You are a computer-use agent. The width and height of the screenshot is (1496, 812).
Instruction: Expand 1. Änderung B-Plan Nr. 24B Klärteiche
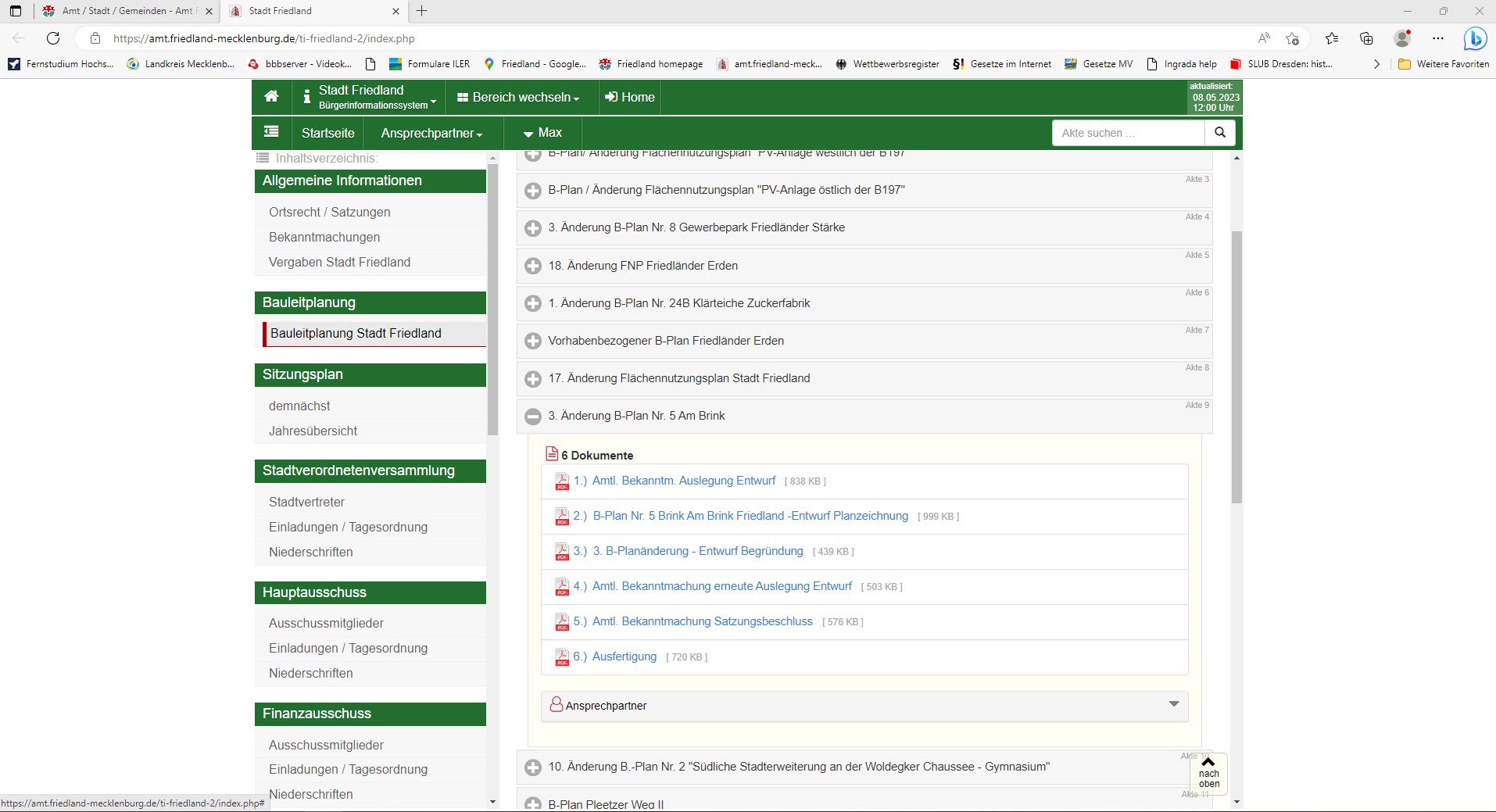click(533, 303)
